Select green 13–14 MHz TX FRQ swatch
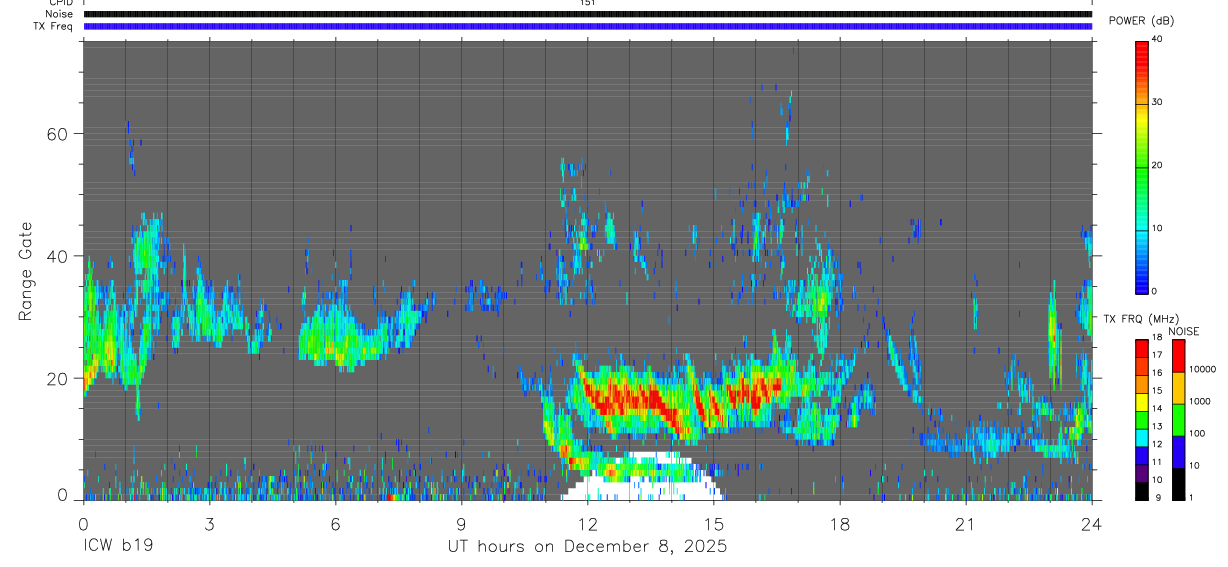The height and width of the screenshot is (567, 1228). click(x=1142, y=420)
